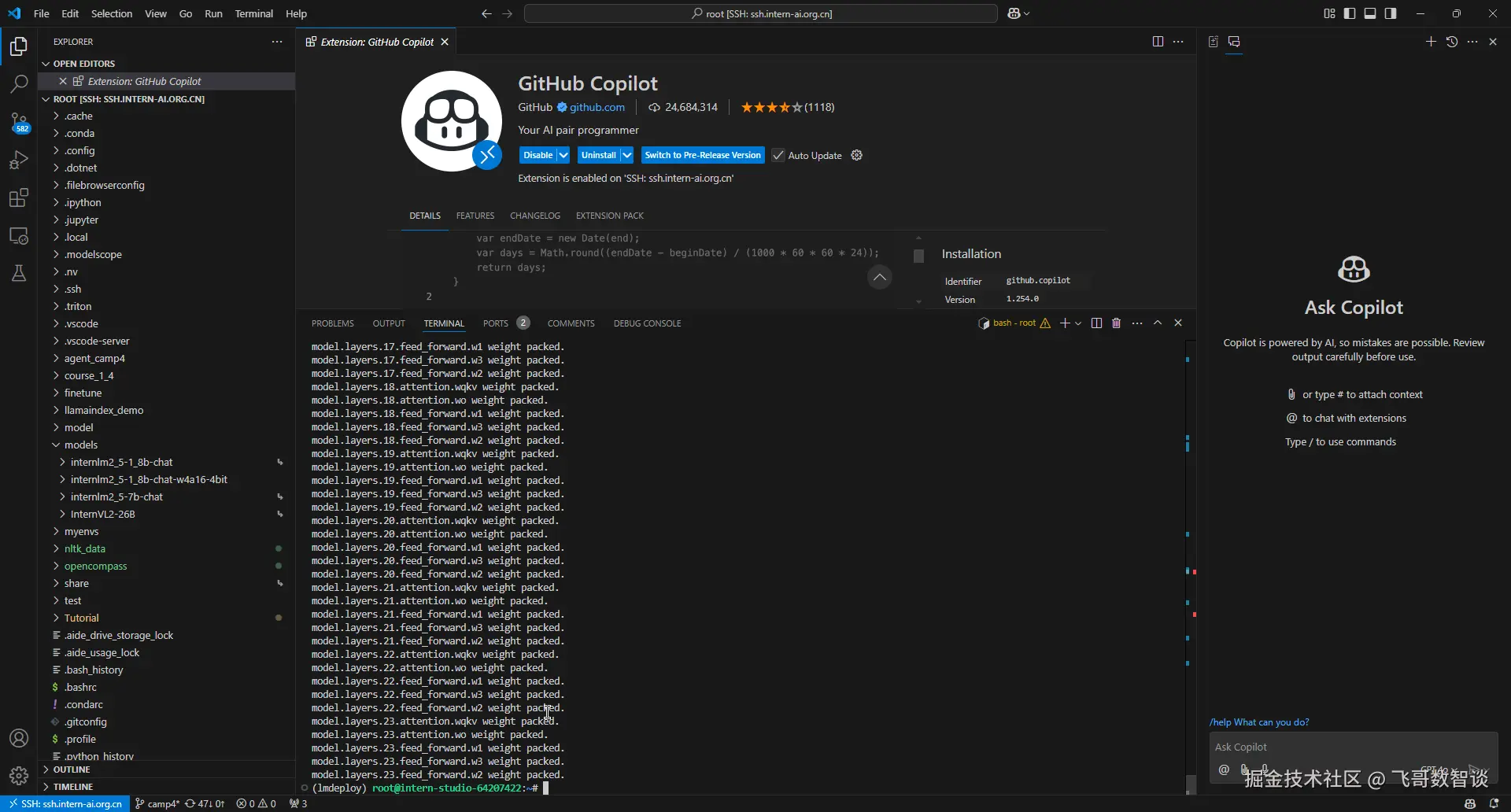Click the @ icon in Ask Copilot box
Image resolution: width=1511 pixels, height=812 pixels.
coord(1224,770)
